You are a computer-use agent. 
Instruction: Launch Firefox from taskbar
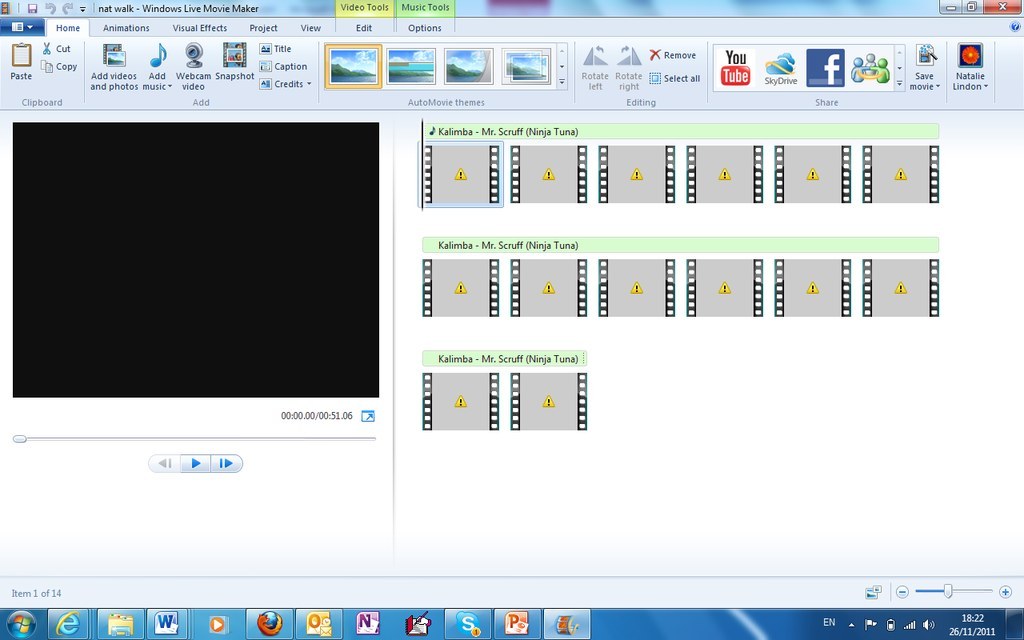point(269,624)
